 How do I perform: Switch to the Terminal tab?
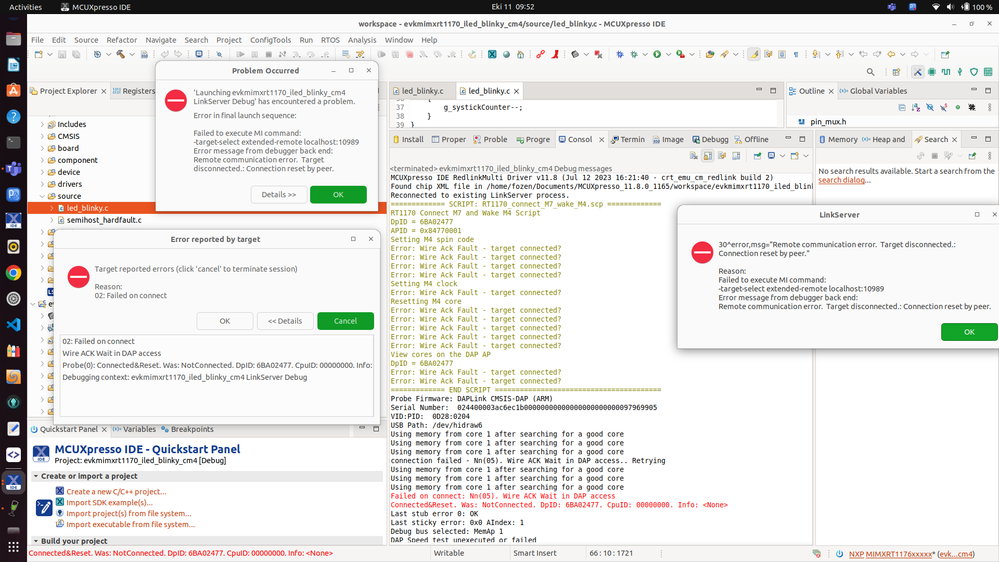628,140
